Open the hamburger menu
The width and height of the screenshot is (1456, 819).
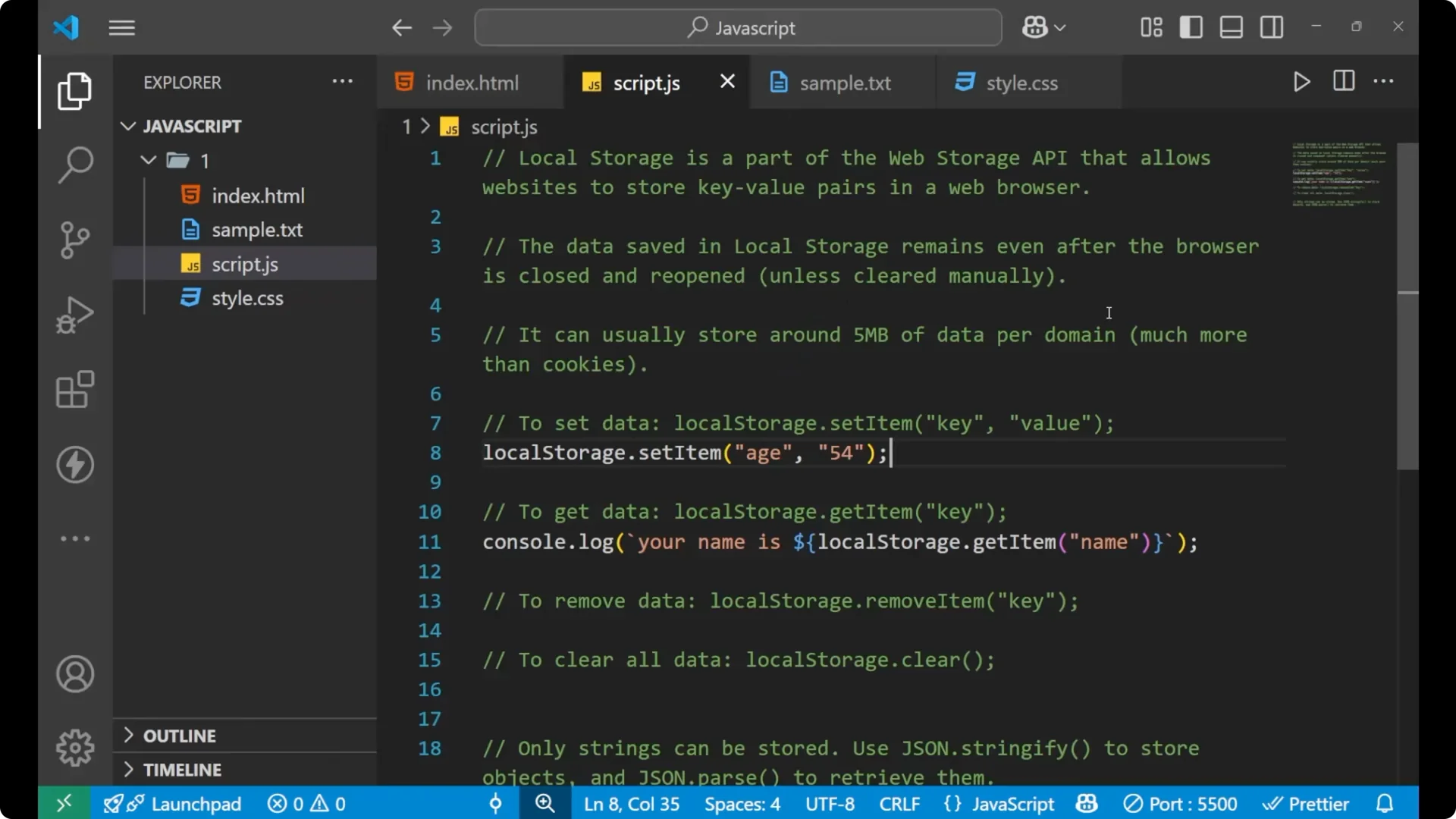point(121,27)
